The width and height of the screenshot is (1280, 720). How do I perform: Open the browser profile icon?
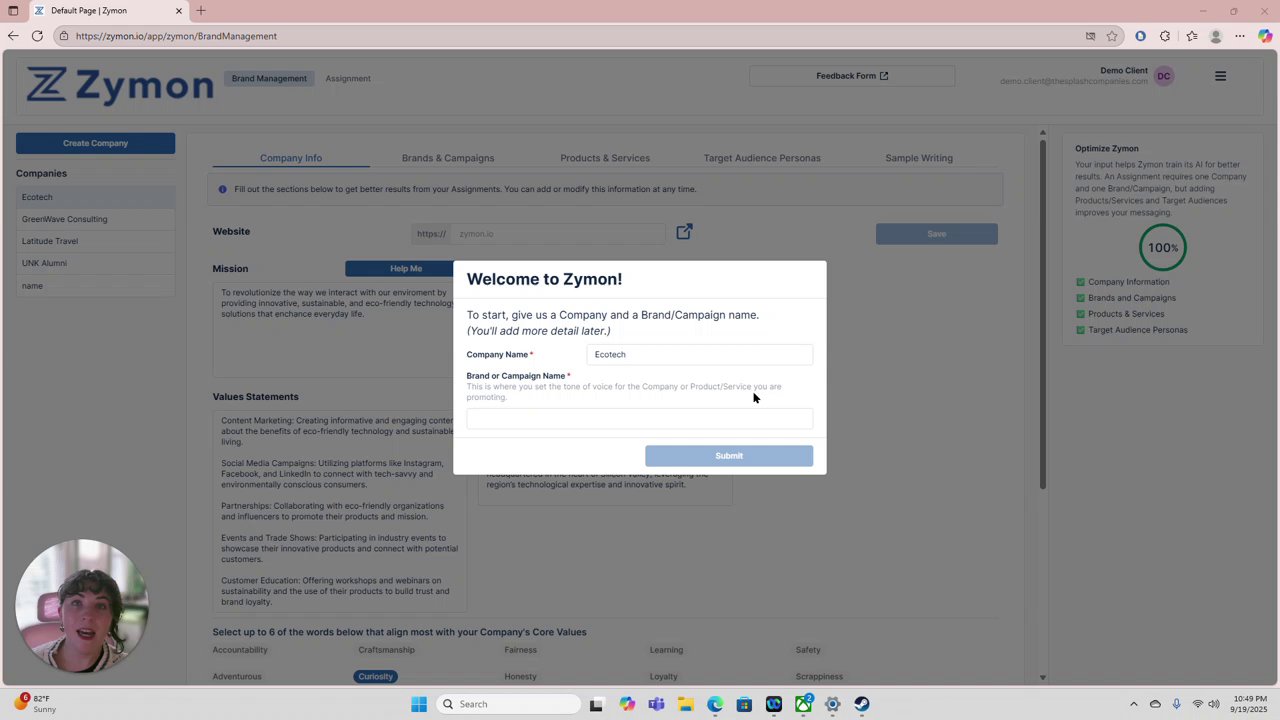tap(1216, 36)
